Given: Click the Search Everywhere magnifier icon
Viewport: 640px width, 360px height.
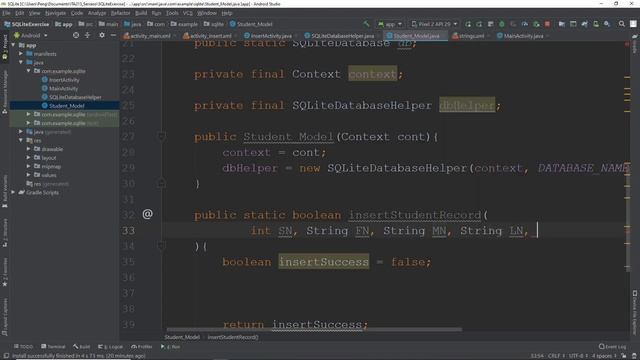Looking at the screenshot, I should tap(621, 24).
